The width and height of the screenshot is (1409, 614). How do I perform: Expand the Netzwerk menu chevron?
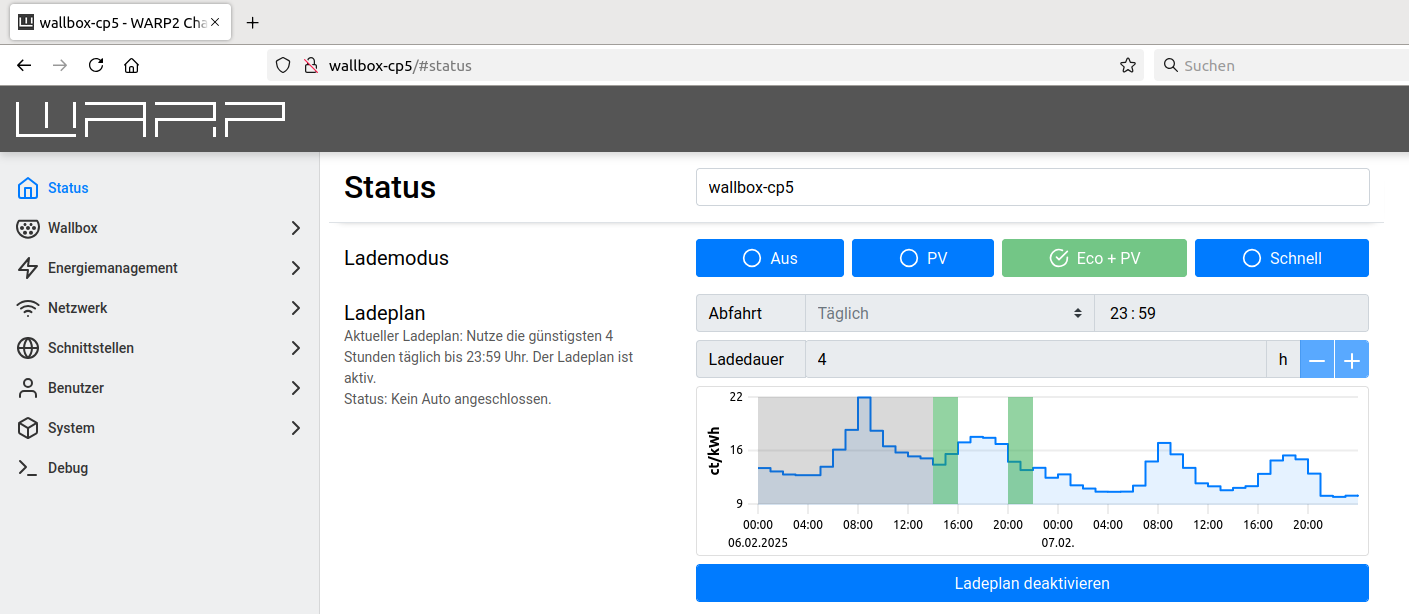click(295, 308)
